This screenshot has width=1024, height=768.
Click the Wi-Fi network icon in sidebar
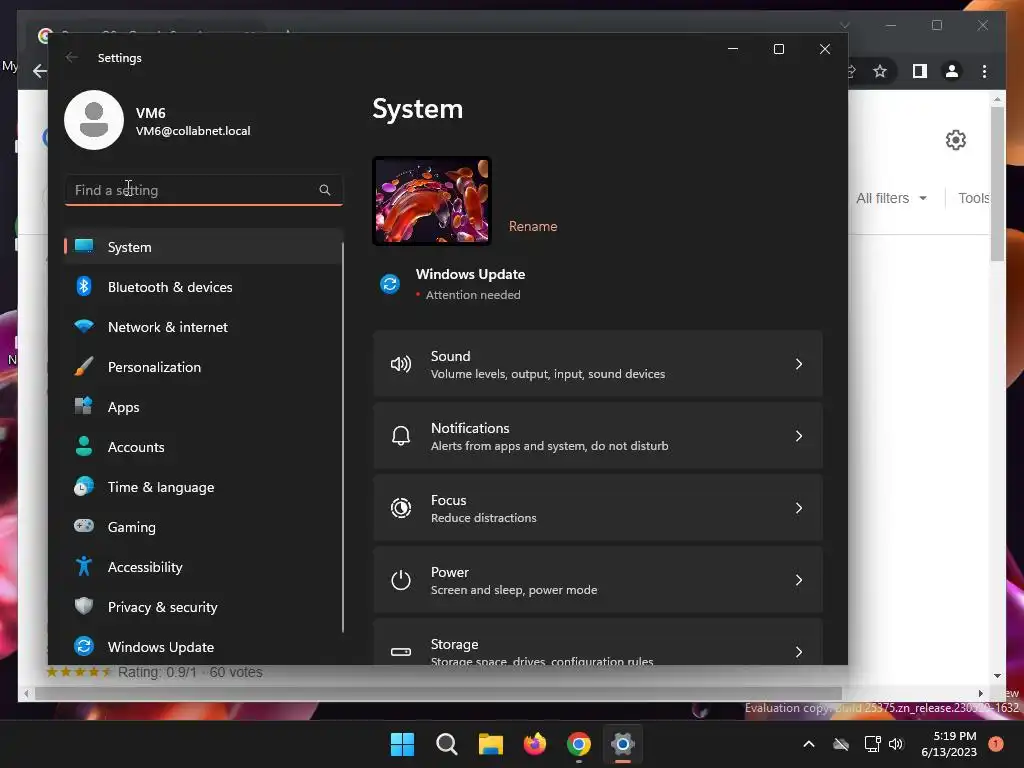pos(84,326)
